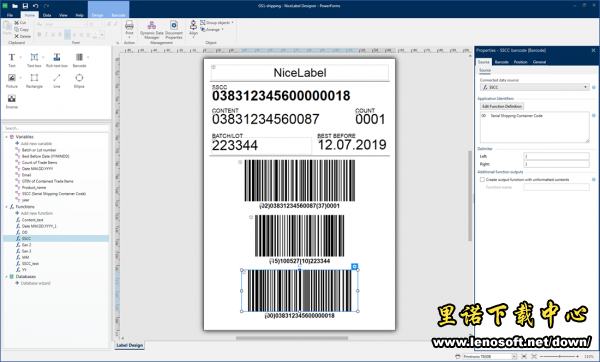Copy the selected object
600x362 pixels.
coord(21,29)
